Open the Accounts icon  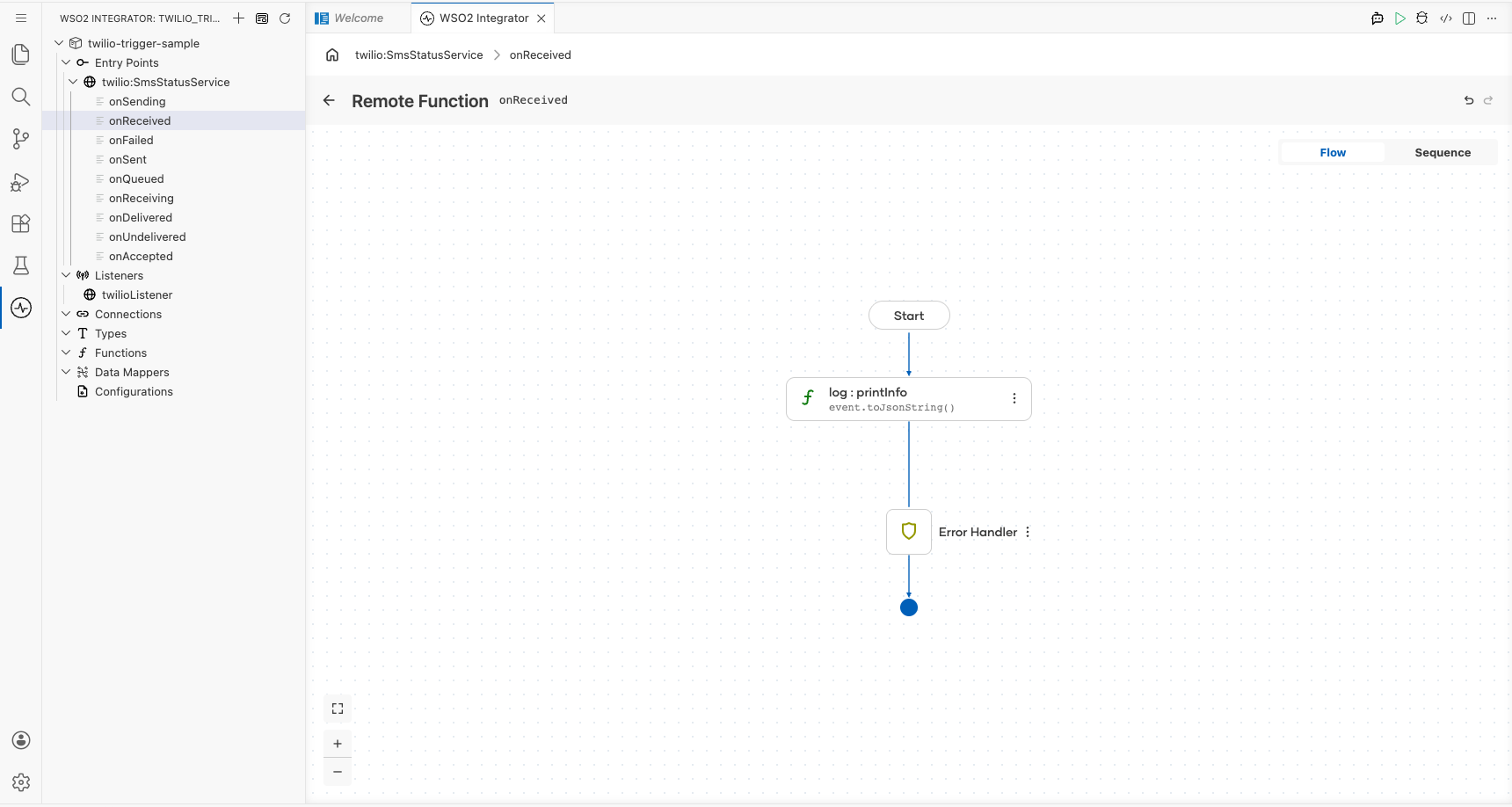click(21, 740)
